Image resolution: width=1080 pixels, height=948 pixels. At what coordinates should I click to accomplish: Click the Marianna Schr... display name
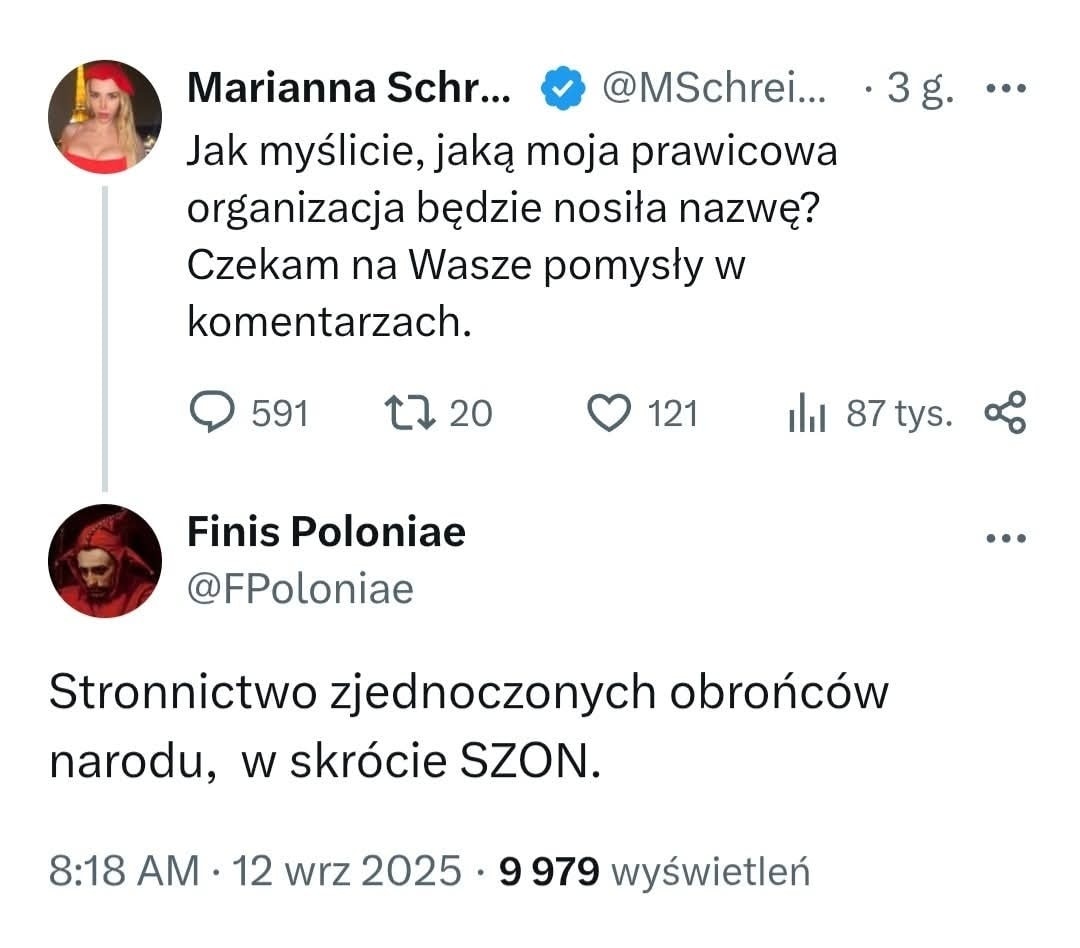pos(348,90)
